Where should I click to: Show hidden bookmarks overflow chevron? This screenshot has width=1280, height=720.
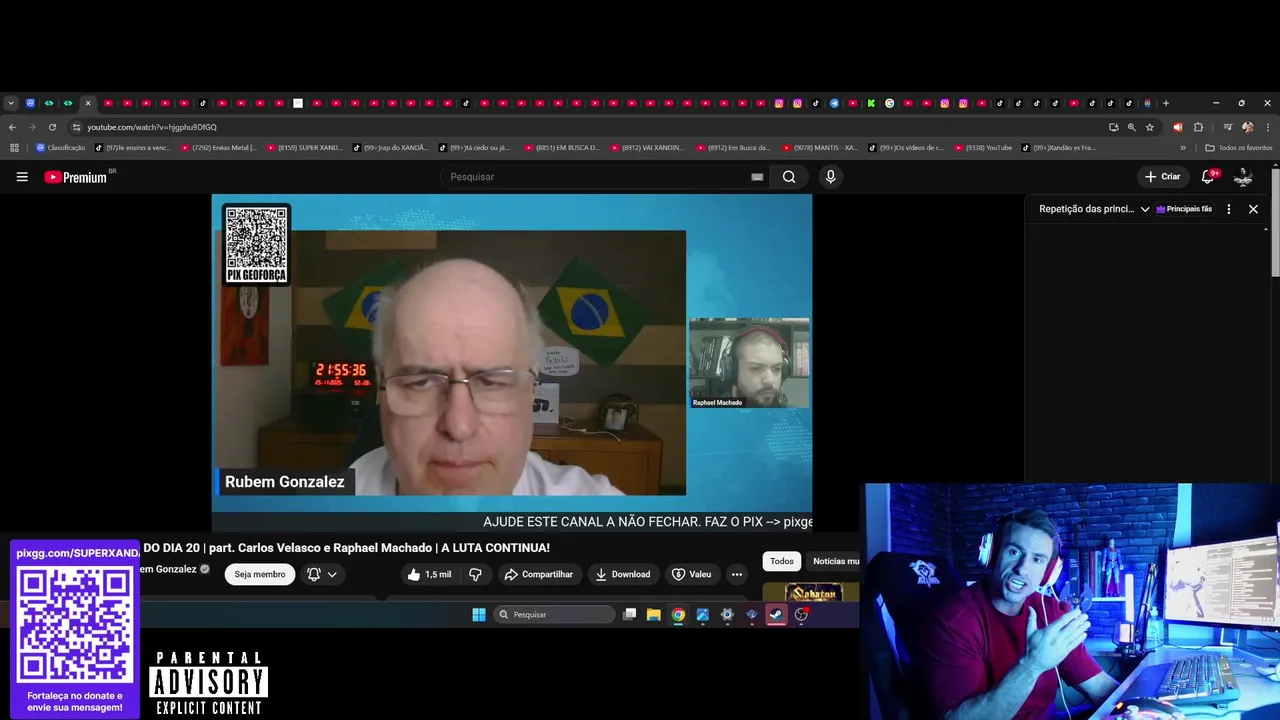click(1183, 148)
